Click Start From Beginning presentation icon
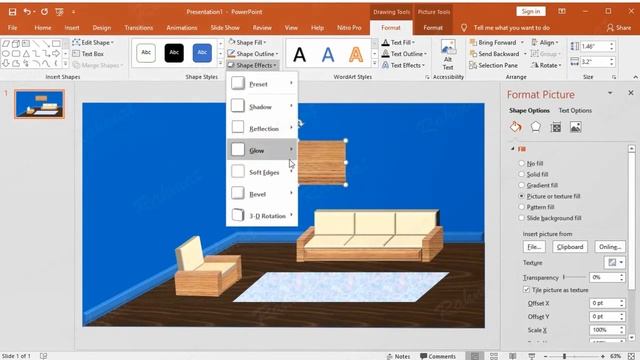The width and height of the screenshot is (640, 360). point(60,12)
